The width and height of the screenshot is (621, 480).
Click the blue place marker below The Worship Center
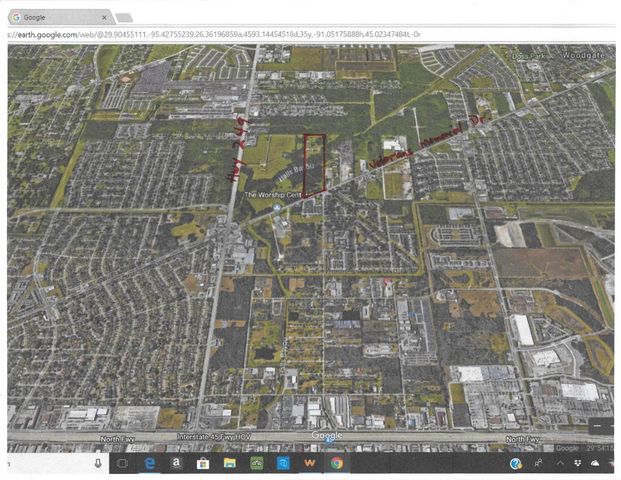pyautogui.click(x=277, y=208)
